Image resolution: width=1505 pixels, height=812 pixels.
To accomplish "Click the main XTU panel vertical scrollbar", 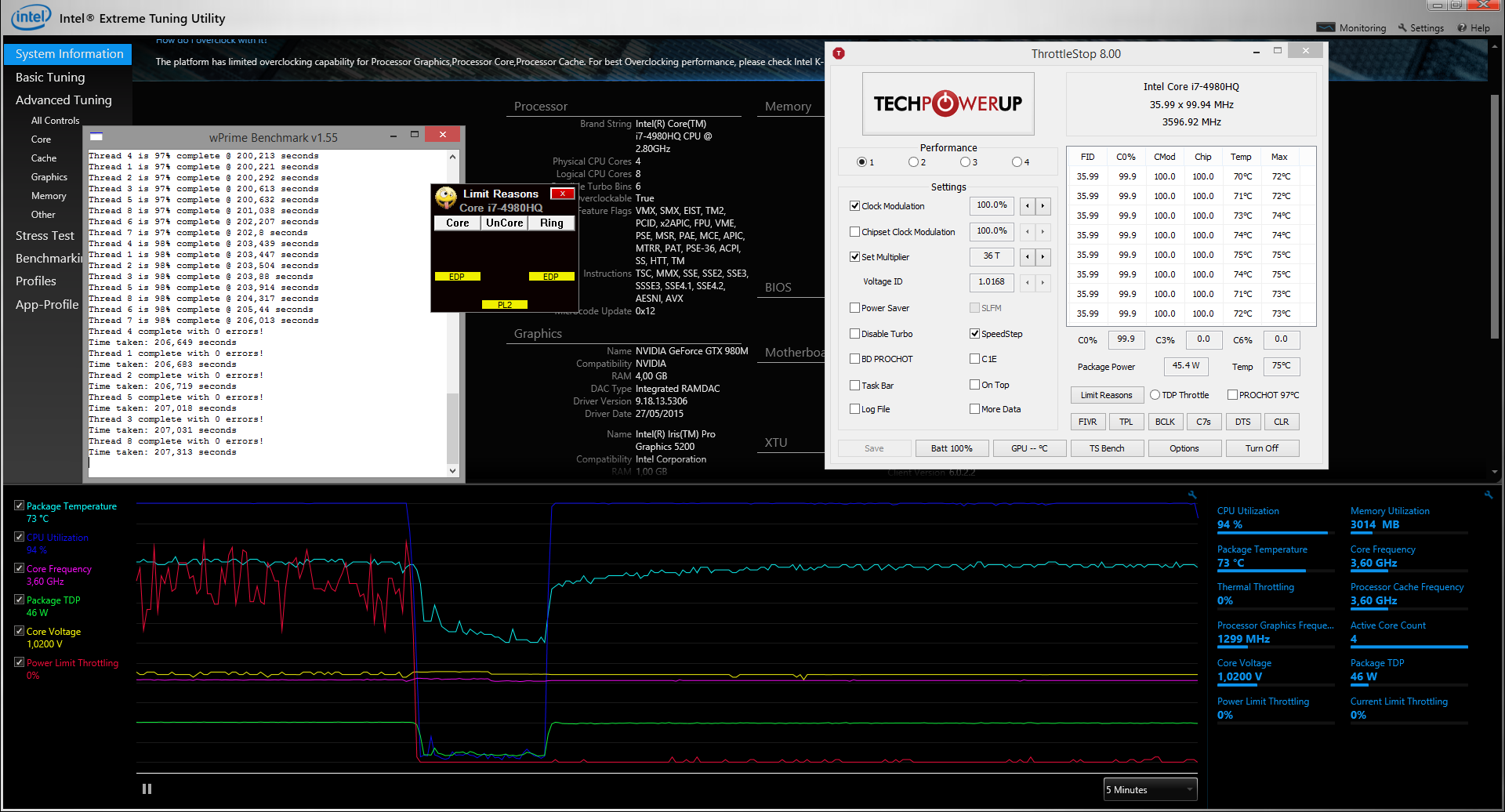I will tap(1494, 216).
